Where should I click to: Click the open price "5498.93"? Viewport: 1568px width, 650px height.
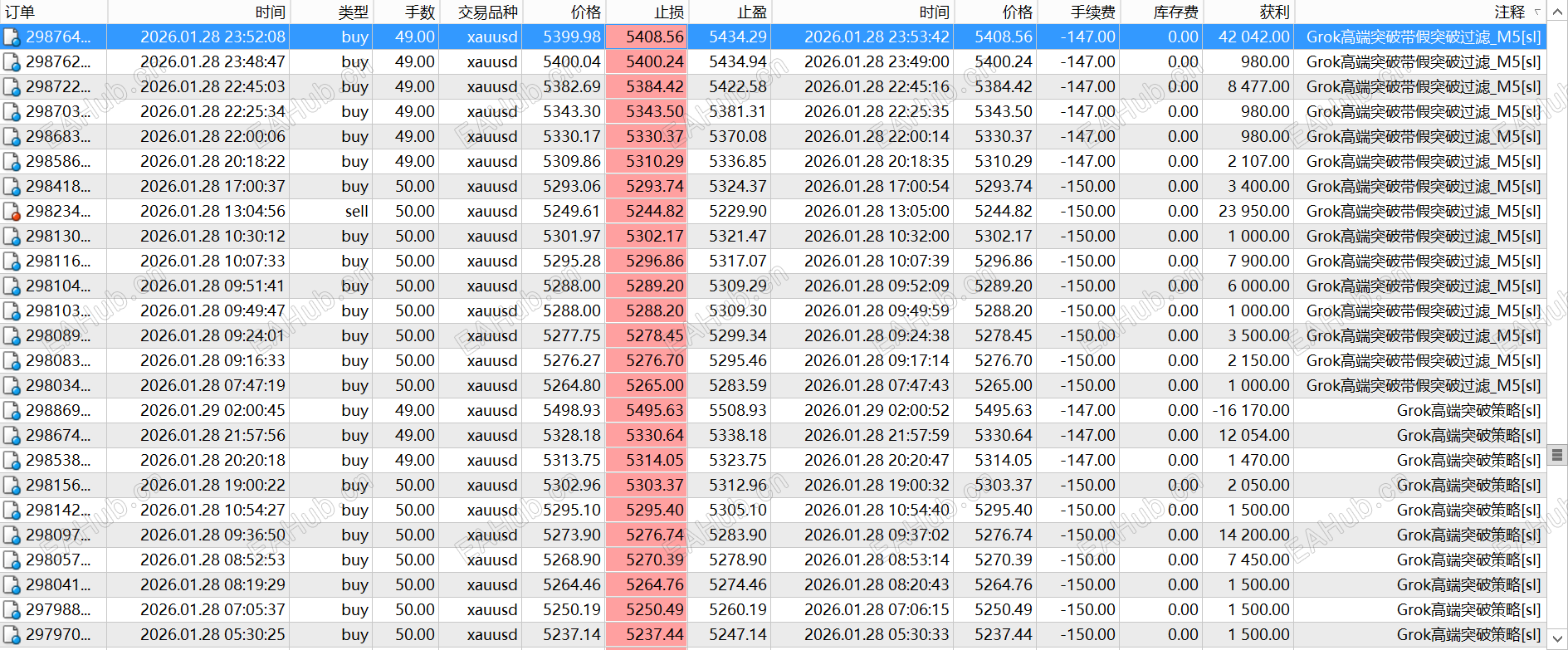coord(572,411)
